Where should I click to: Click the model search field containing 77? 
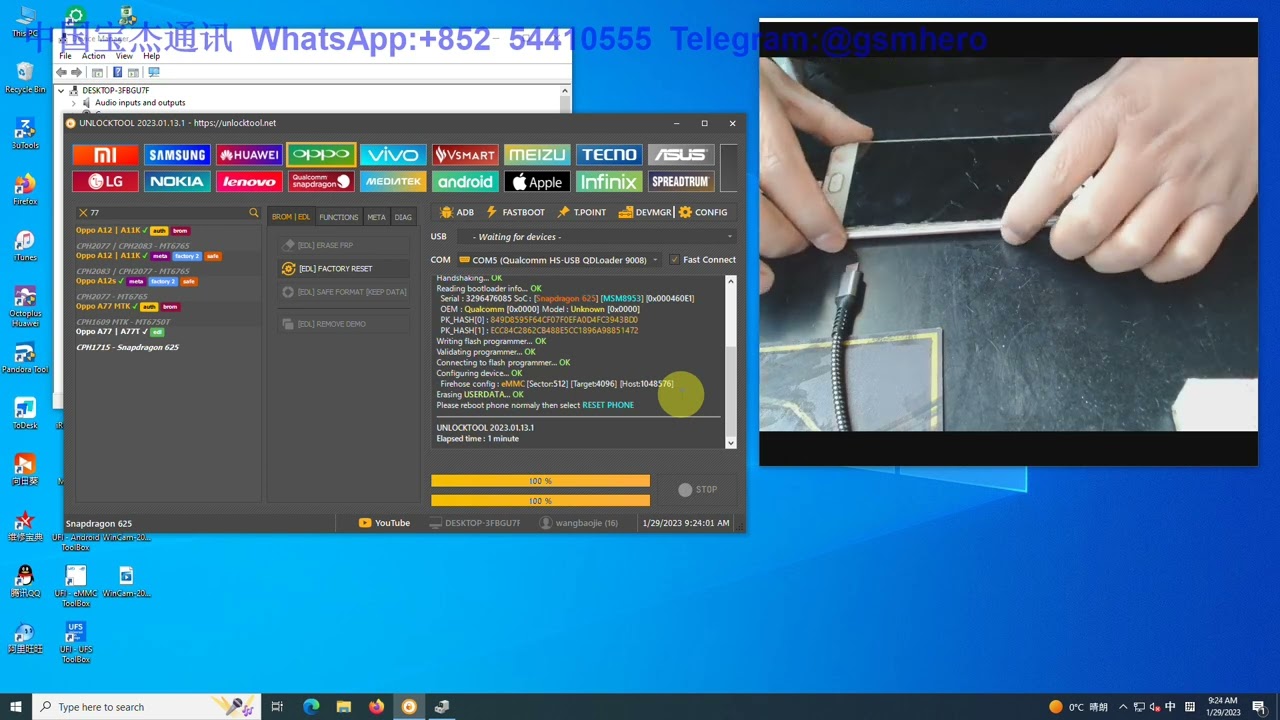[x=168, y=213]
